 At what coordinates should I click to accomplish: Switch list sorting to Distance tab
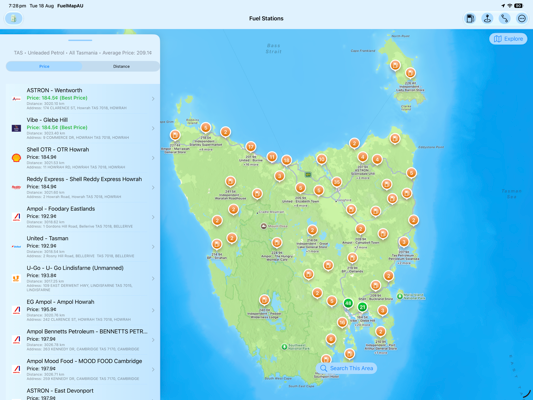[121, 66]
